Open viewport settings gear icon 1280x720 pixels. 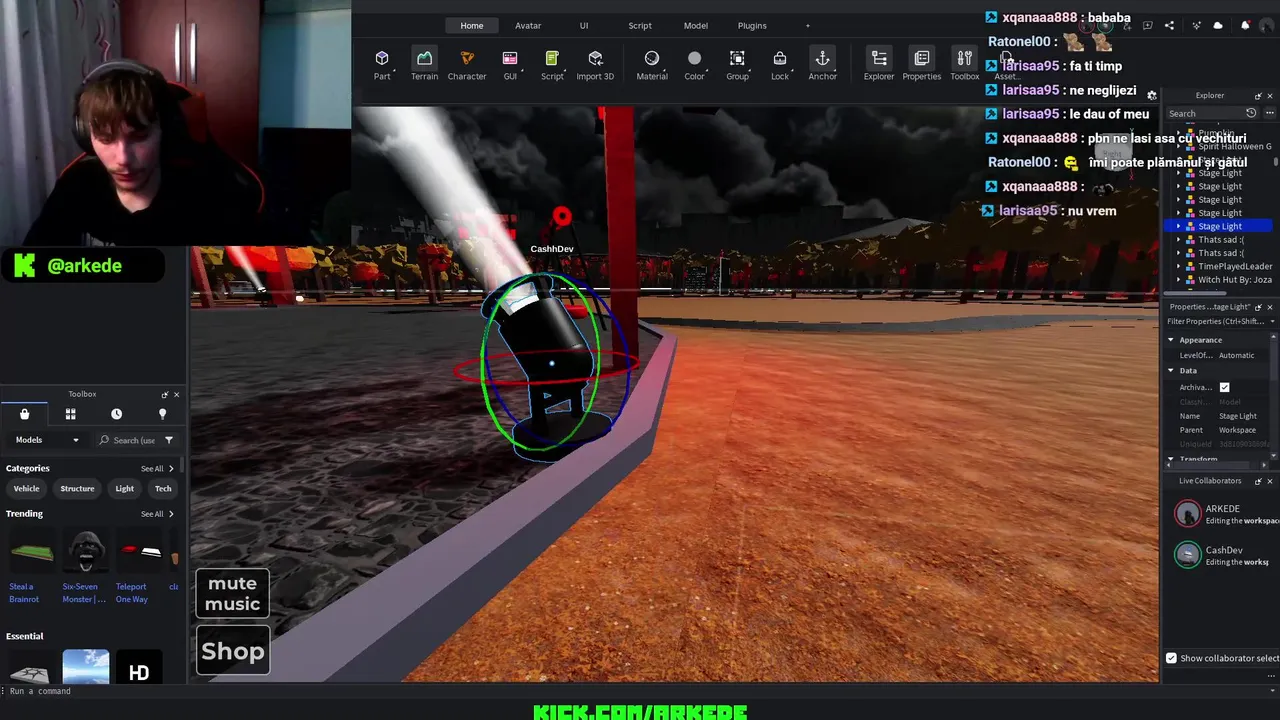click(x=1151, y=96)
